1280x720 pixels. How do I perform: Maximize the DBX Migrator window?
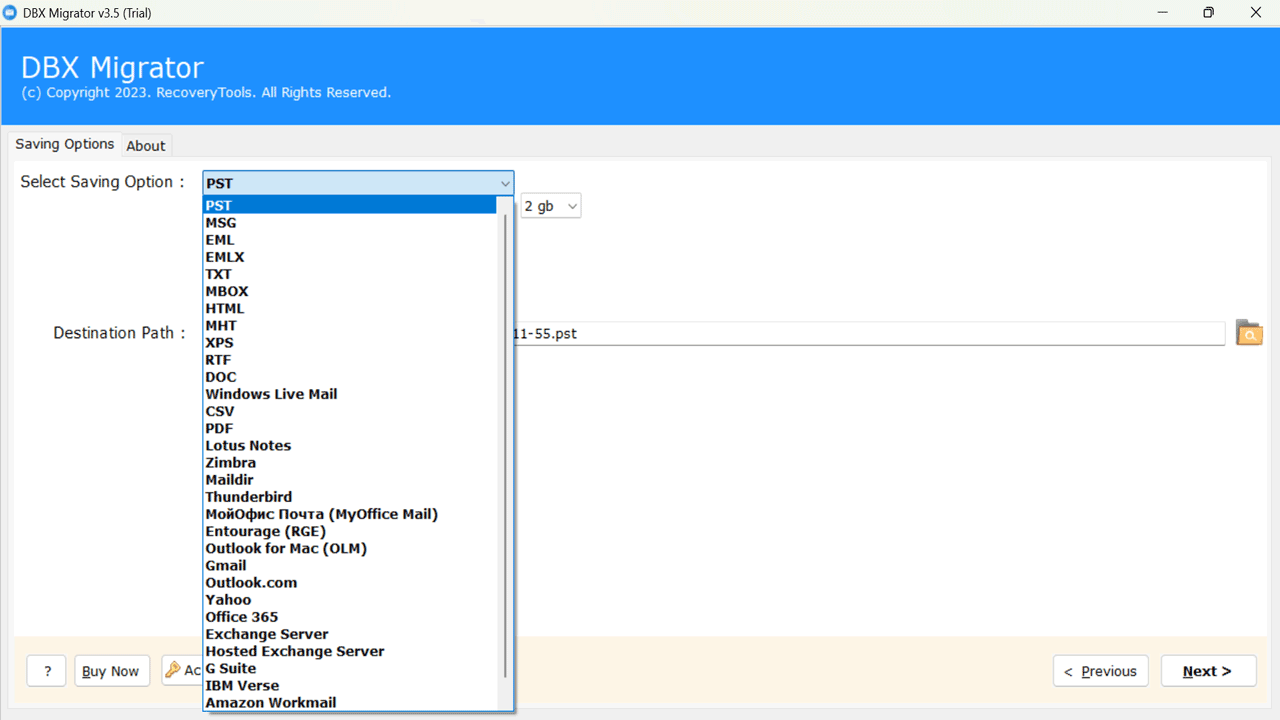pos(1209,13)
